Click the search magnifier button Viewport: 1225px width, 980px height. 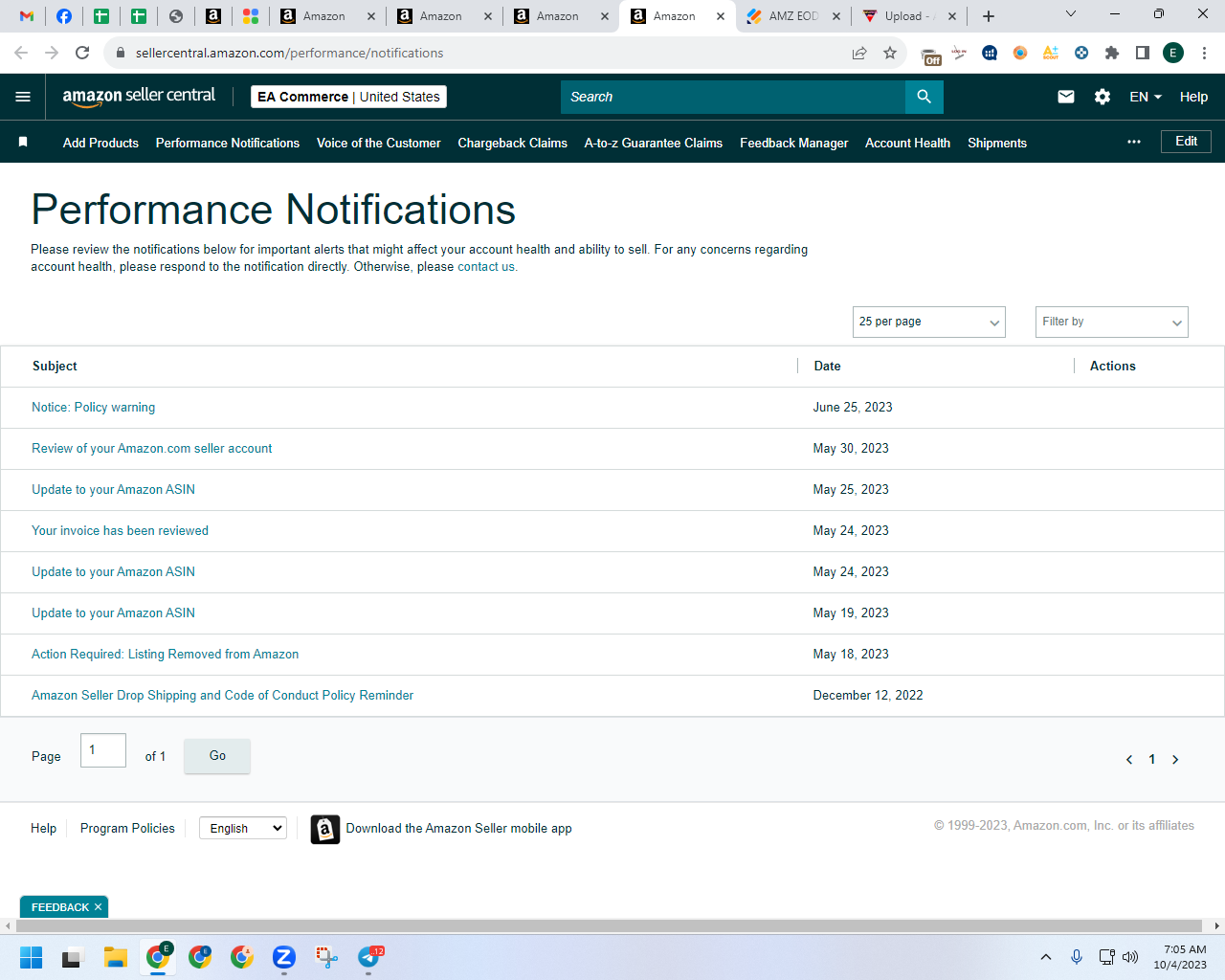pos(924,97)
